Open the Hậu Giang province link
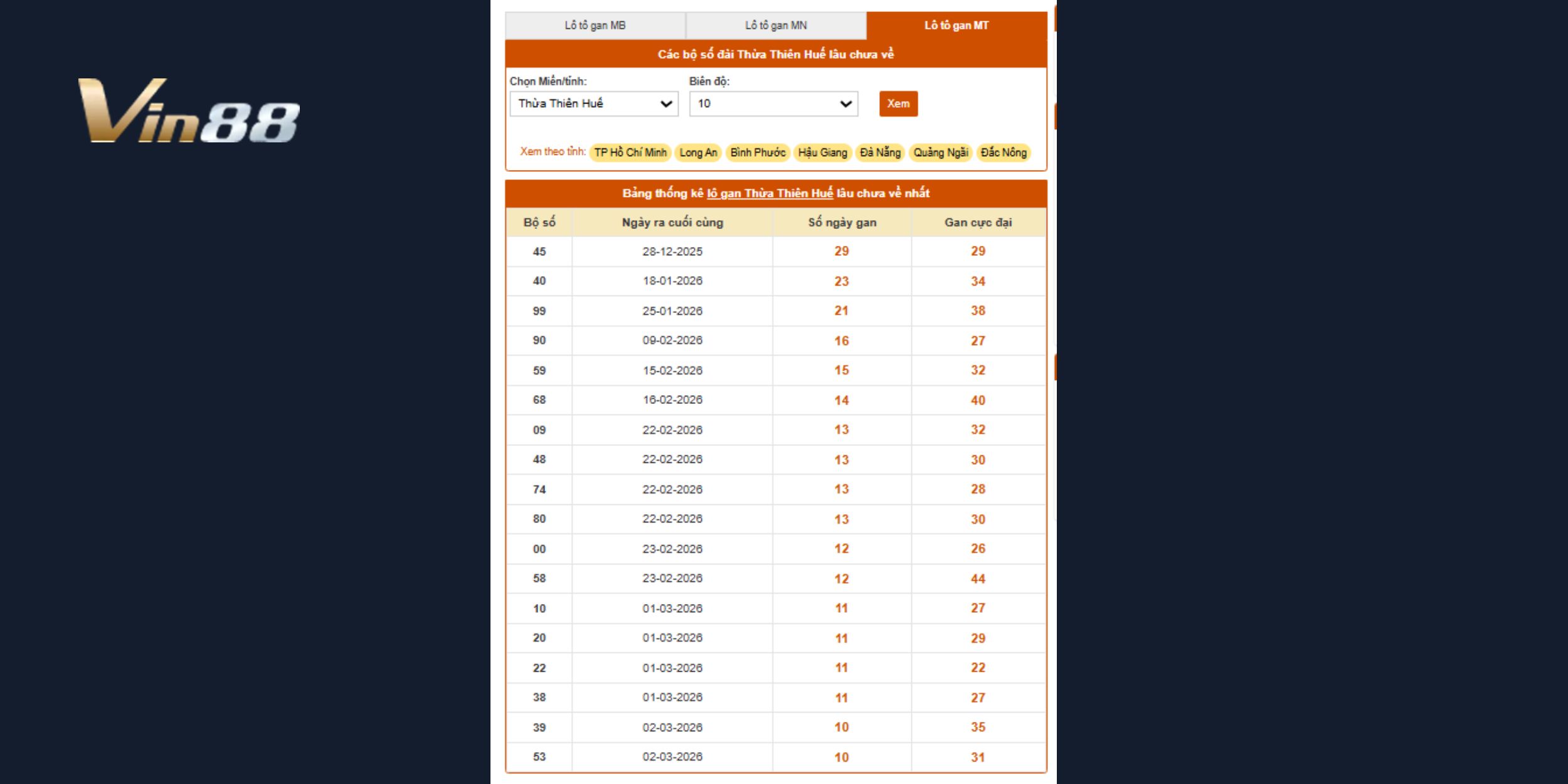This screenshot has height=784, width=1568. point(822,152)
